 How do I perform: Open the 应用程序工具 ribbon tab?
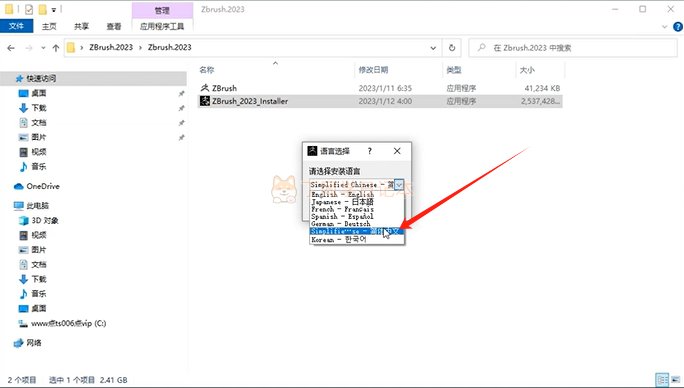click(x=162, y=27)
